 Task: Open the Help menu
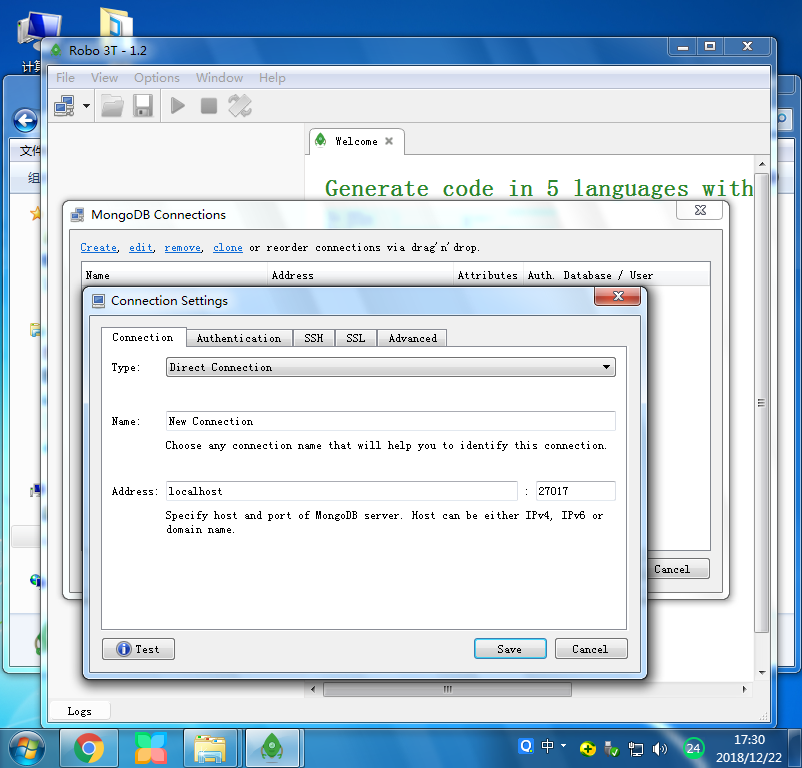[272, 78]
